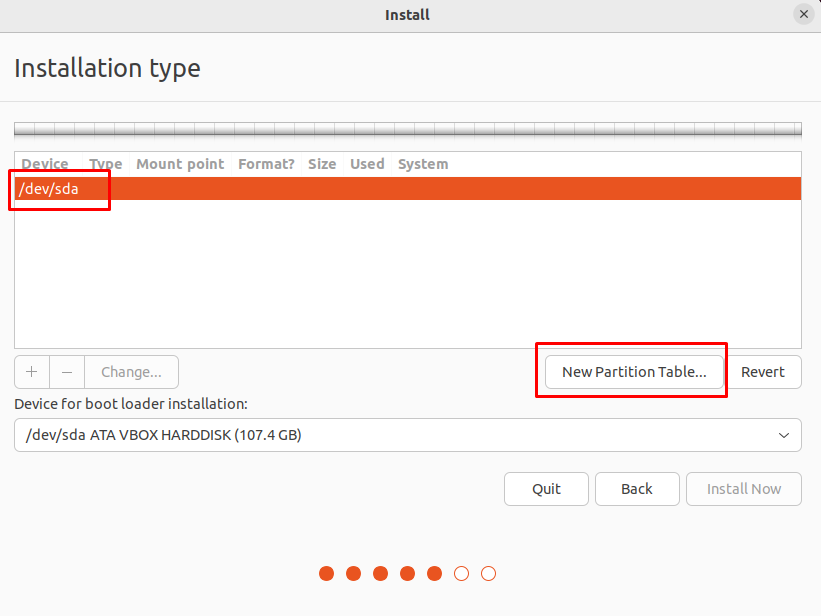The width and height of the screenshot is (821, 616).
Task: Revert partition changes
Action: (x=762, y=372)
